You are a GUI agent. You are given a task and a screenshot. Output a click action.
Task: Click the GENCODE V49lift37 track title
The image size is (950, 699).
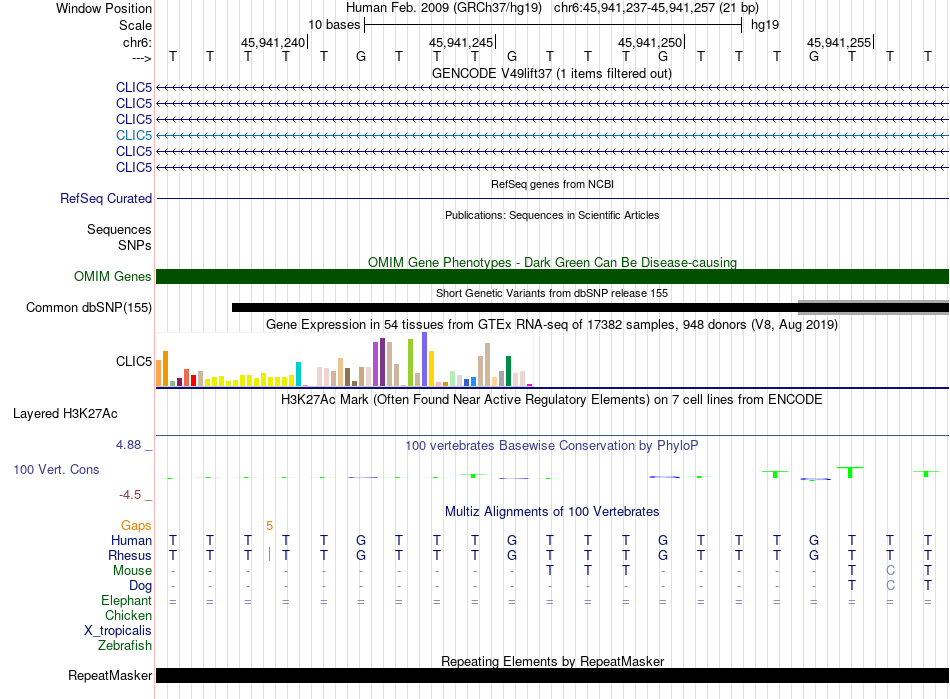[552, 73]
